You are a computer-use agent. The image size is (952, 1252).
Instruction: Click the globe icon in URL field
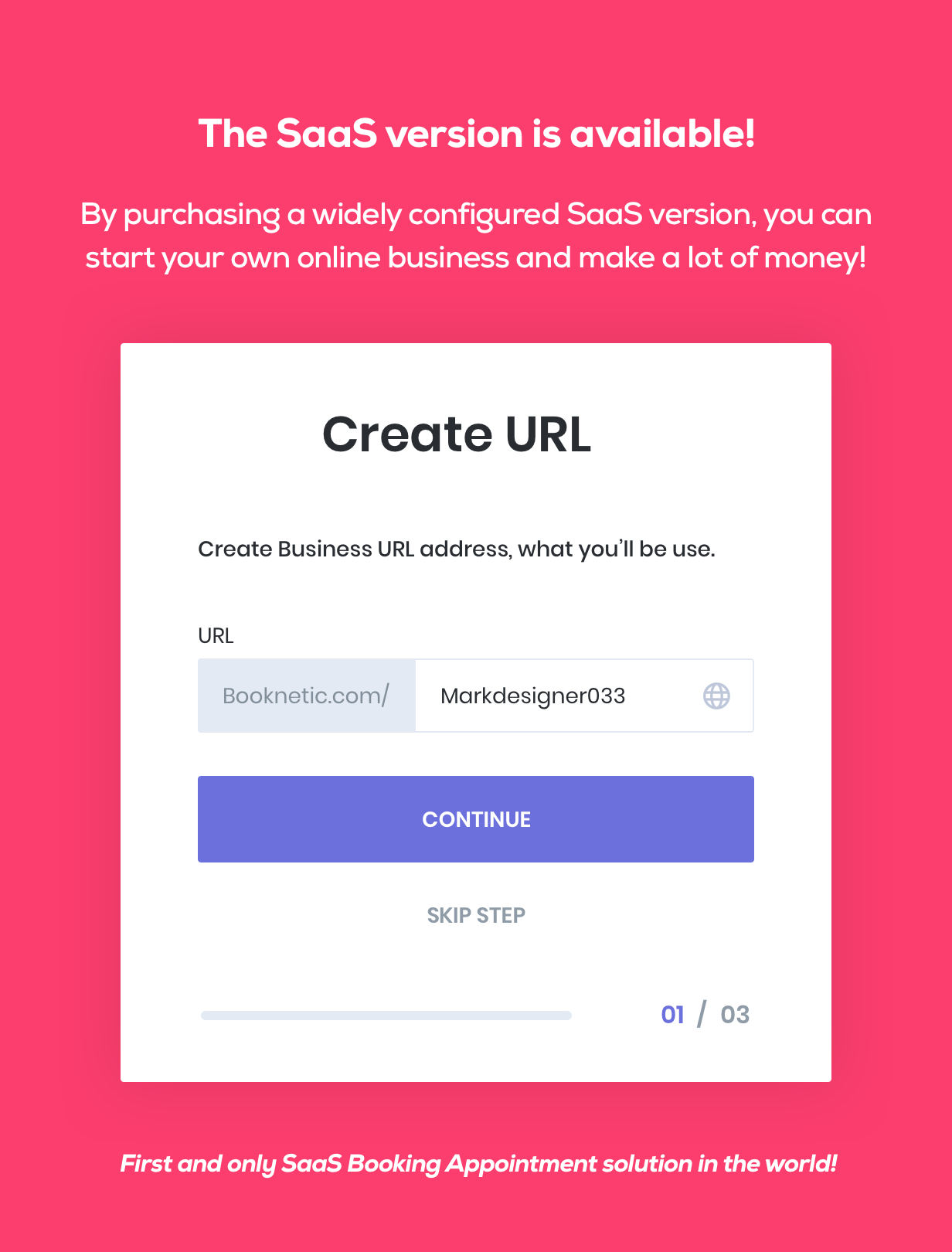click(x=716, y=696)
